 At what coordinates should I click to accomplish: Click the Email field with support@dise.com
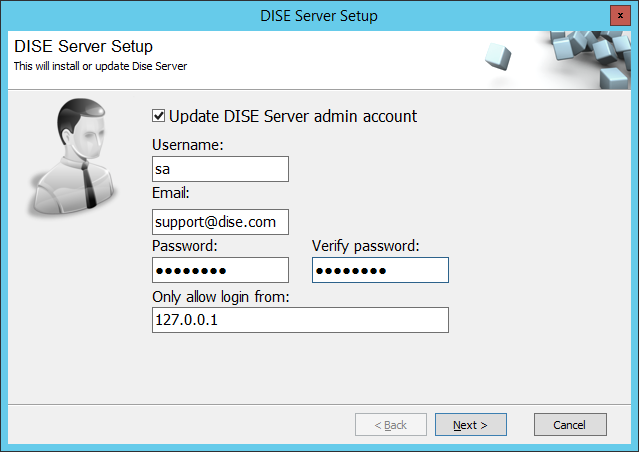(220, 222)
